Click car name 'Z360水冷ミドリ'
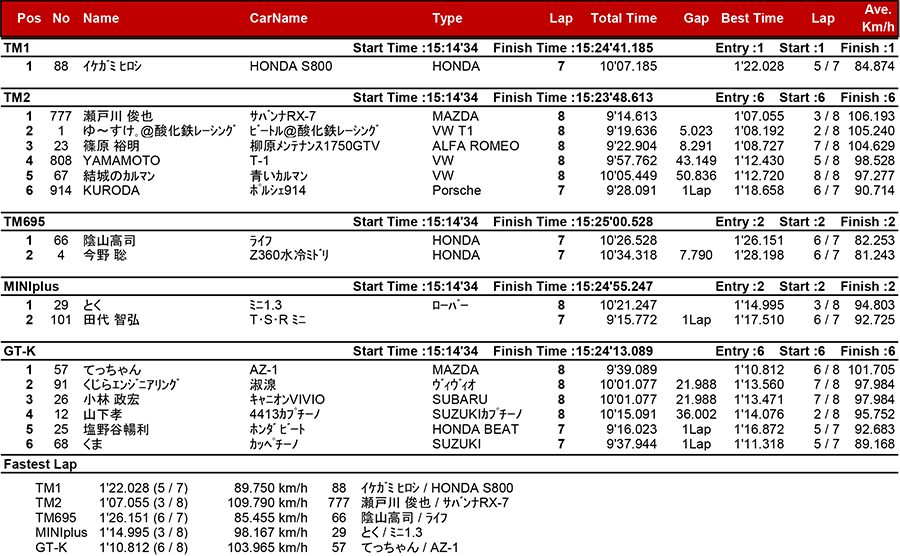Viewport: 900px width, 556px height. tap(289, 256)
